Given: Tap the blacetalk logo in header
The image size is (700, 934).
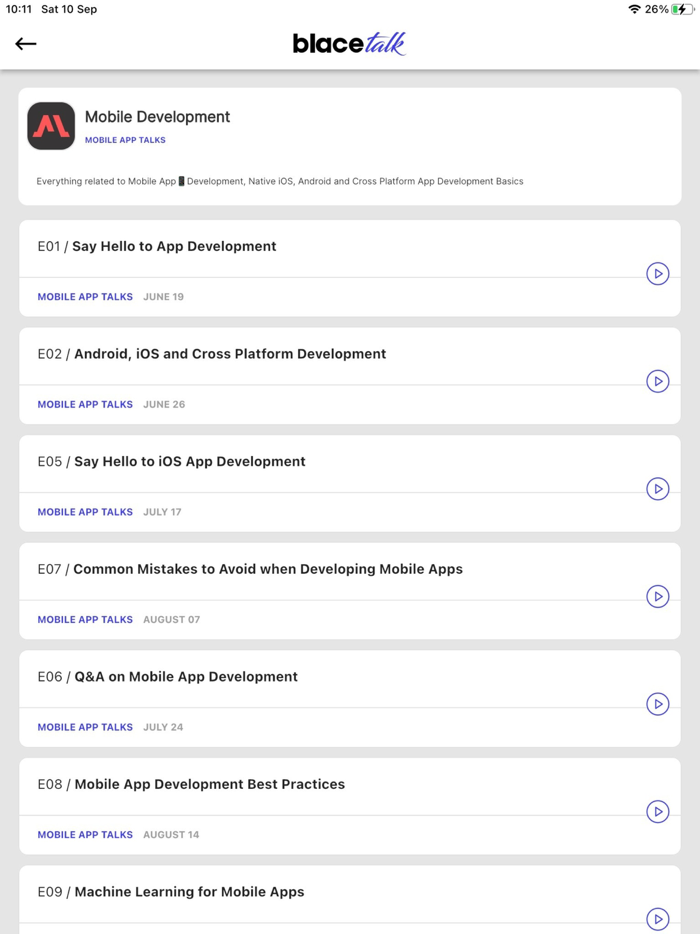Looking at the screenshot, I should [x=349, y=43].
